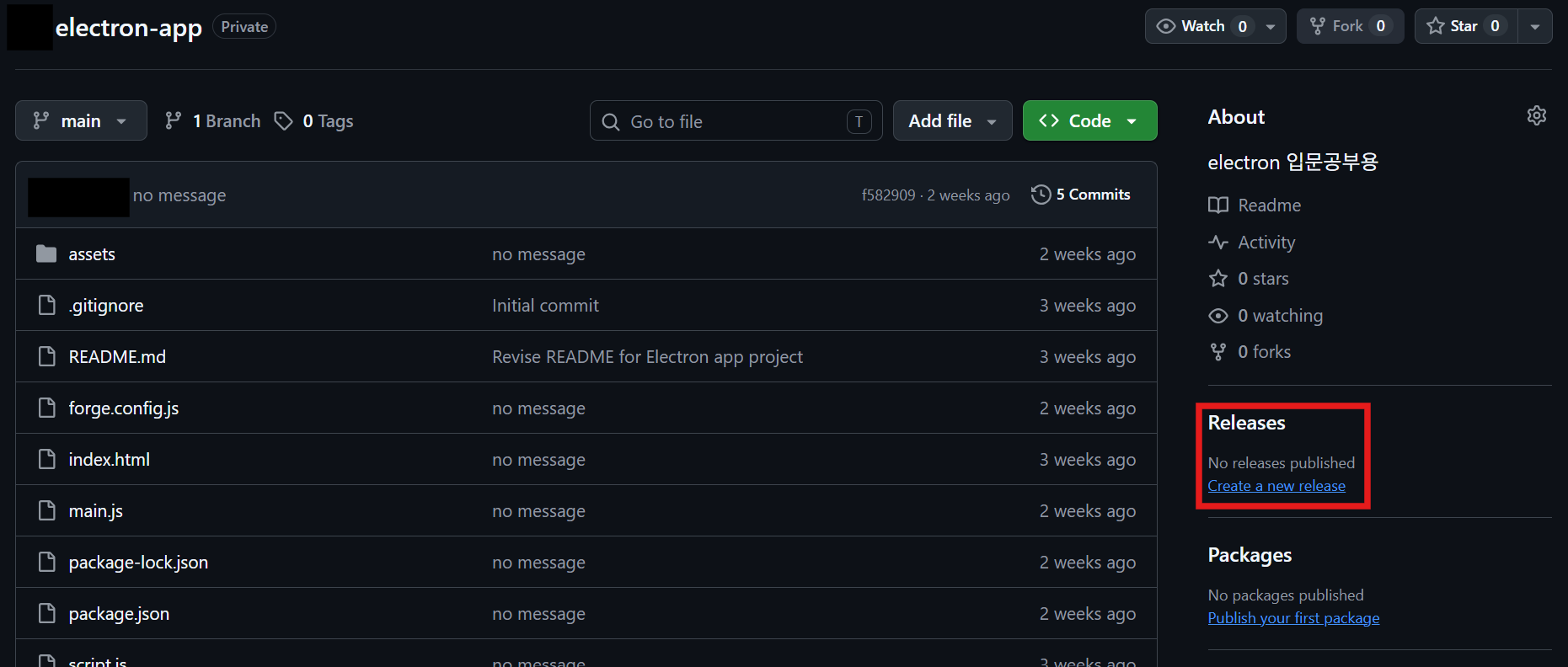
Task: Click Publish your first package link
Action: pyautogui.click(x=1293, y=618)
